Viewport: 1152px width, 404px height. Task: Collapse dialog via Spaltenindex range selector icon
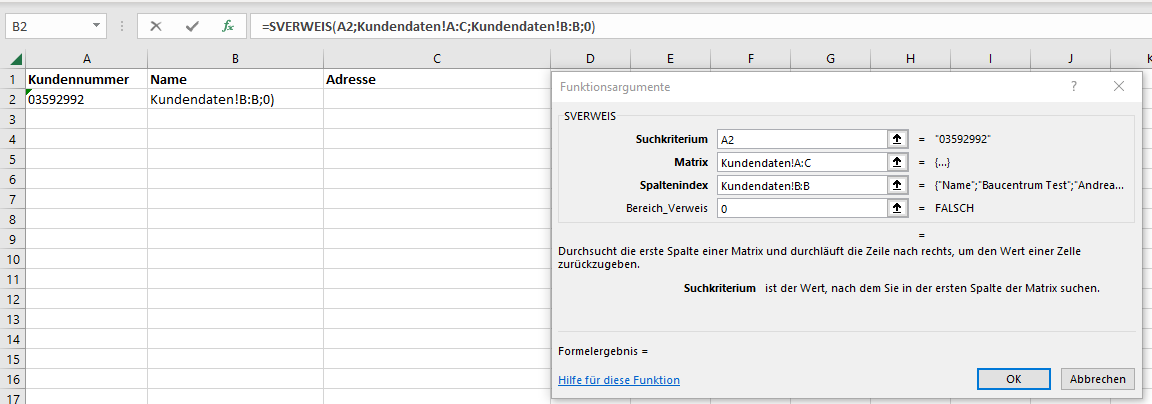point(896,185)
